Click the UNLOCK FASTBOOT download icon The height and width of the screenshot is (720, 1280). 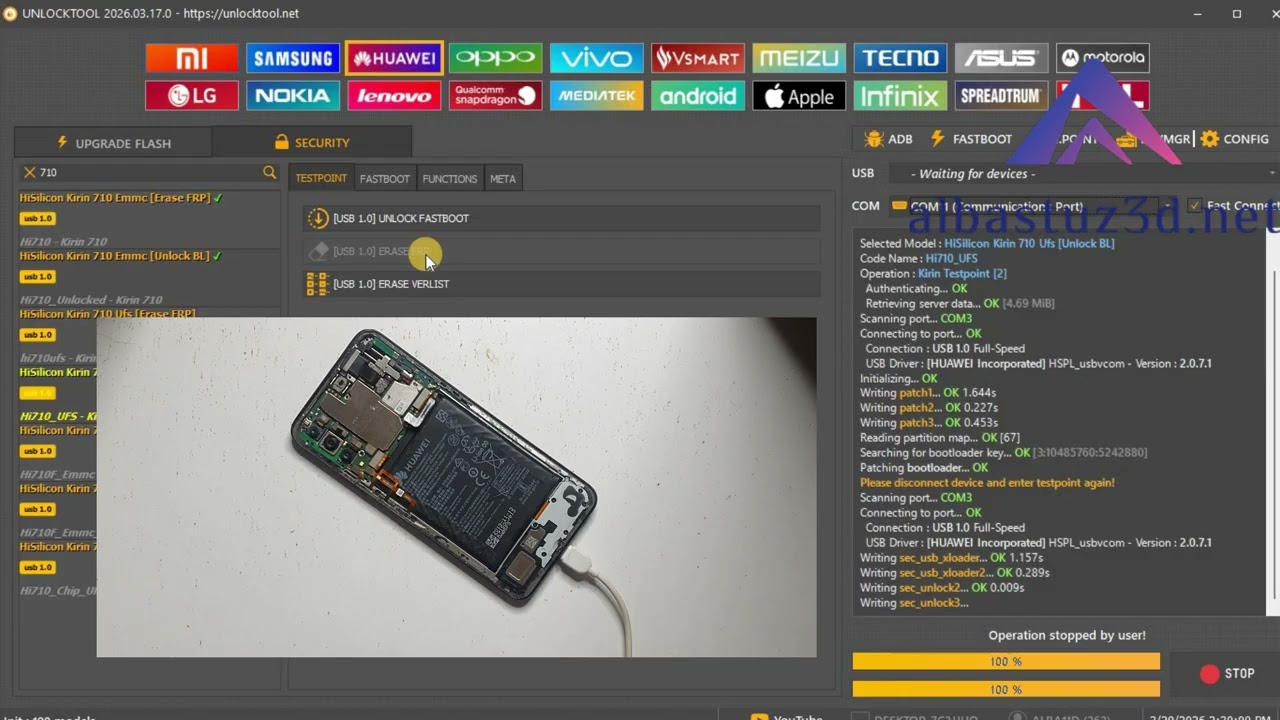tap(317, 218)
